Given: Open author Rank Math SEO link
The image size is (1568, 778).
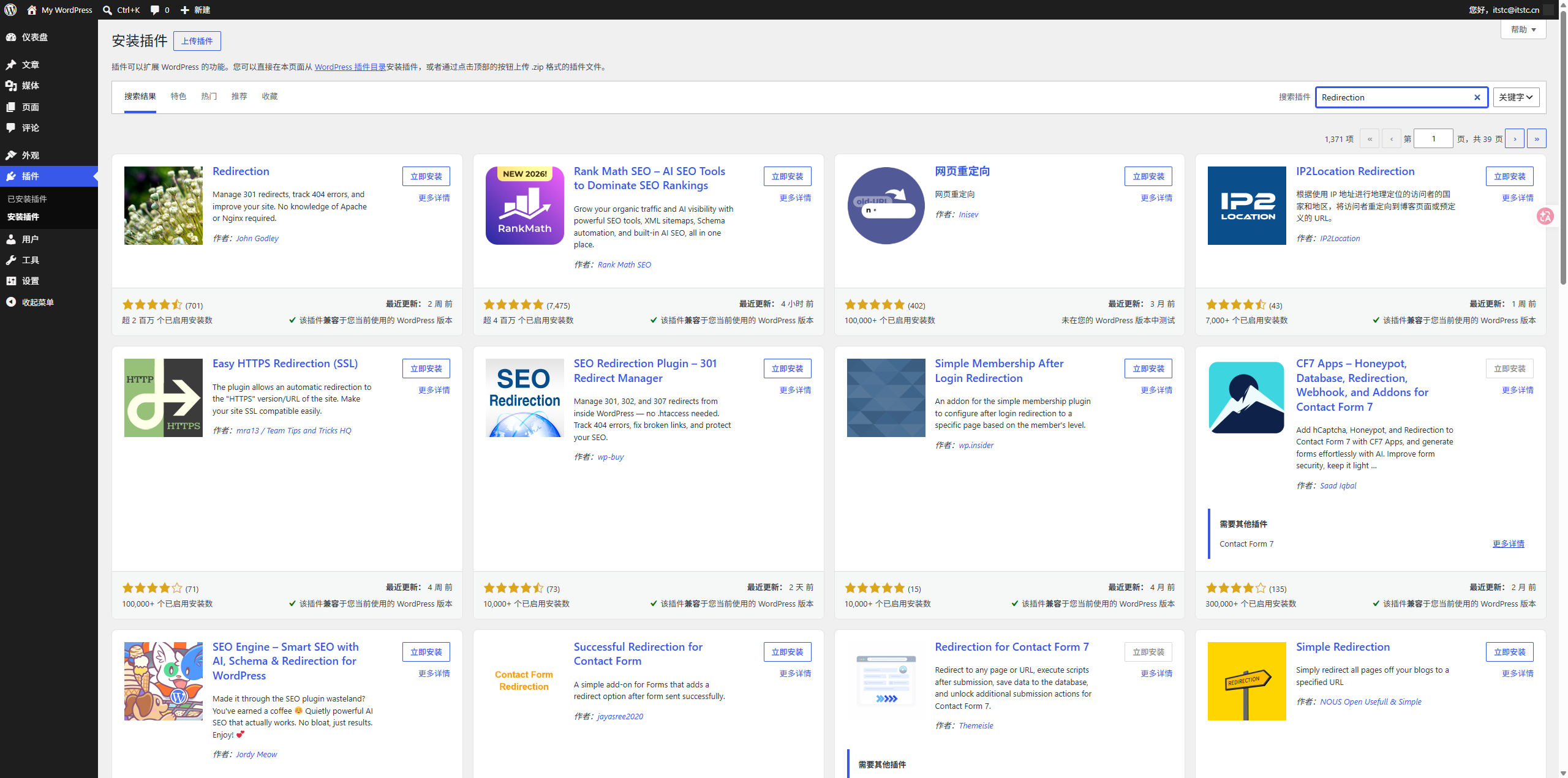Looking at the screenshot, I should point(625,265).
